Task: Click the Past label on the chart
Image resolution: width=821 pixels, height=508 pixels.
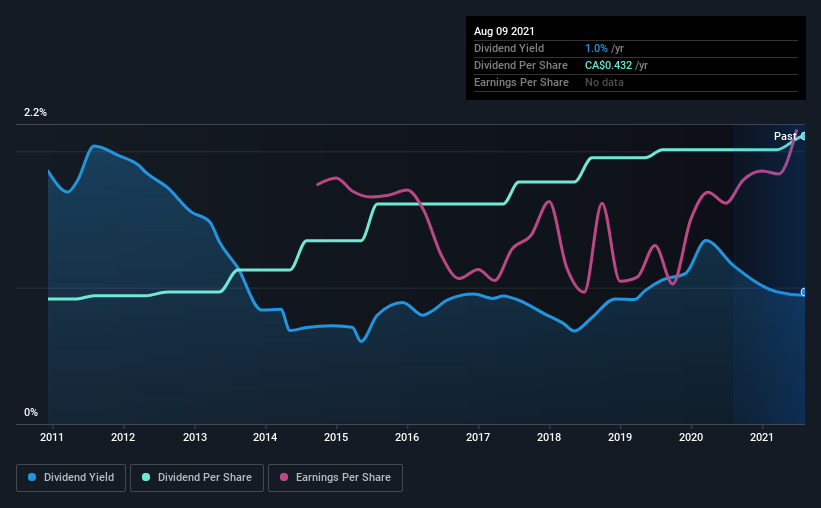Action: [x=785, y=136]
